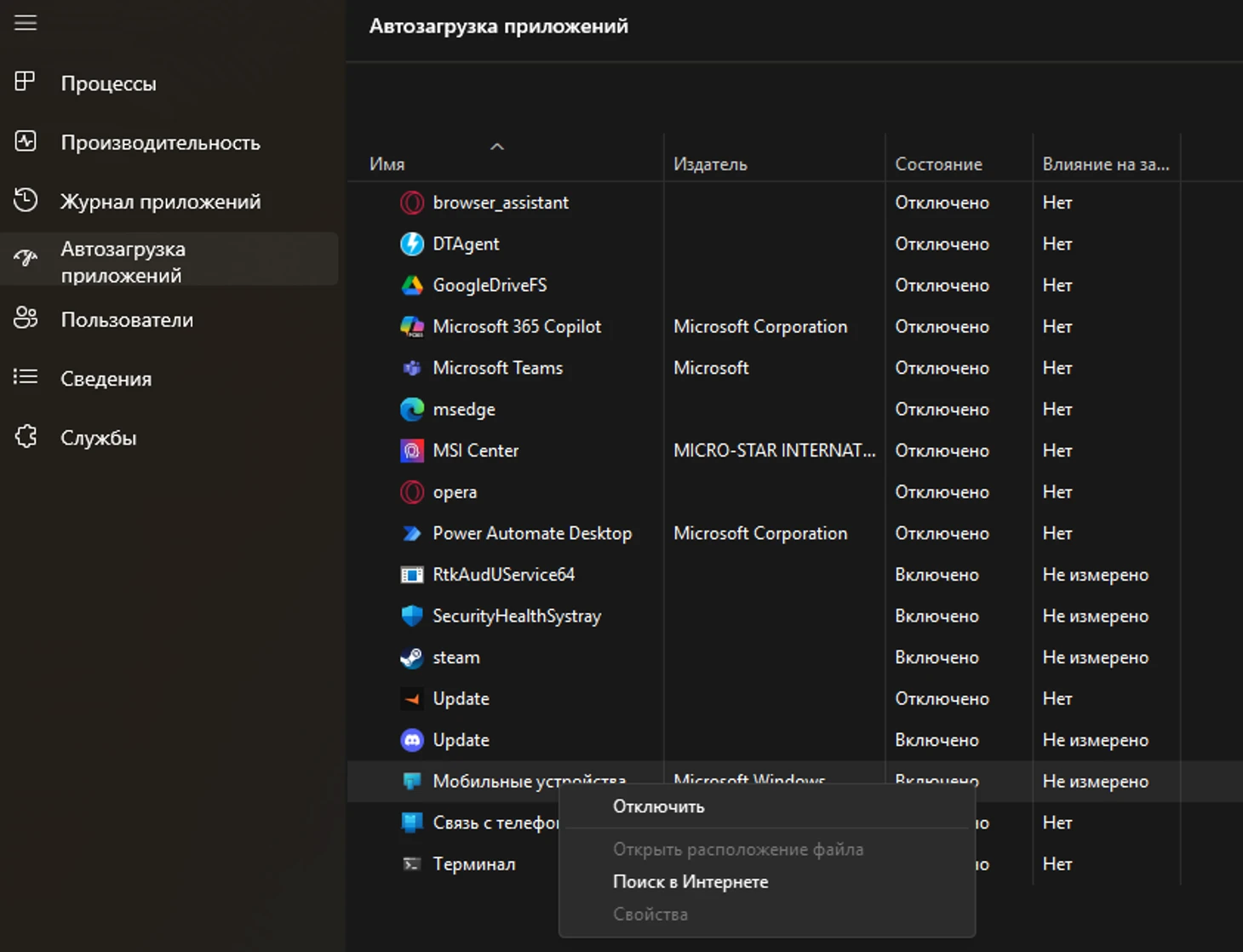Click the Power Automate Desktop icon
The height and width of the screenshot is (952, 1243).
click(x=412, y=534)
